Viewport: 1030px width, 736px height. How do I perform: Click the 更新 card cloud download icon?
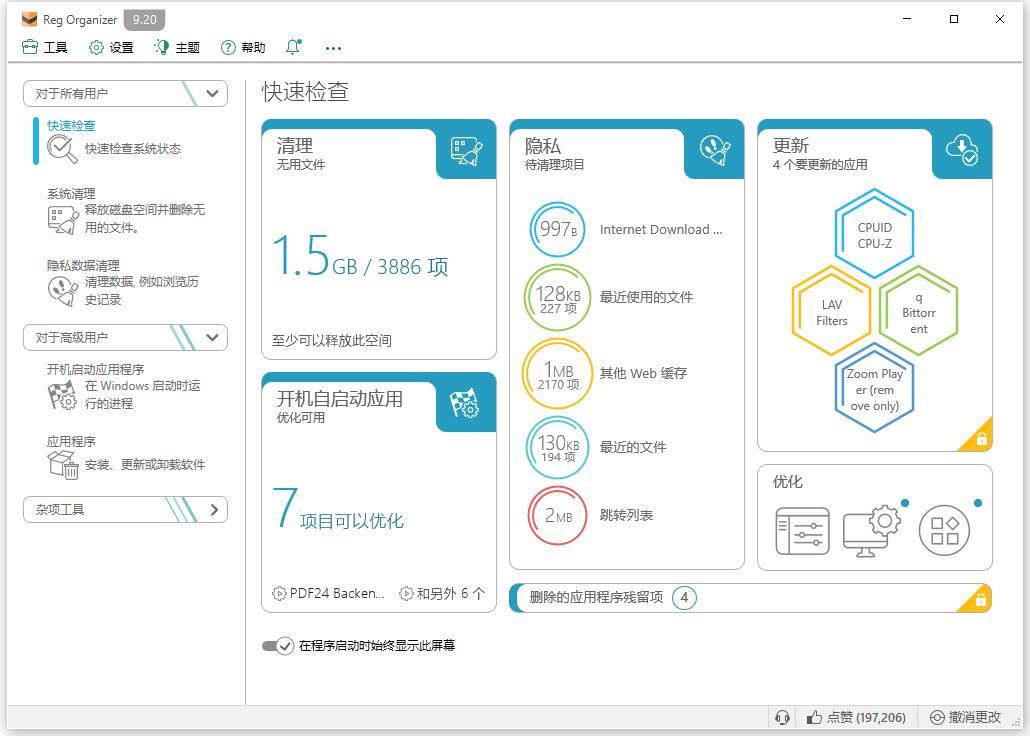click(962, 150)
